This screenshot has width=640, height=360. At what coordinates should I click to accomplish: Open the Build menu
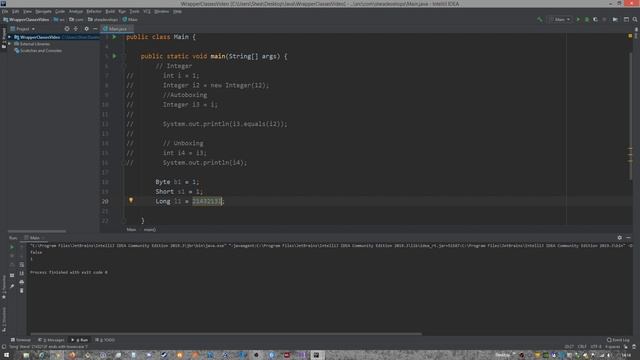(110, 11)
